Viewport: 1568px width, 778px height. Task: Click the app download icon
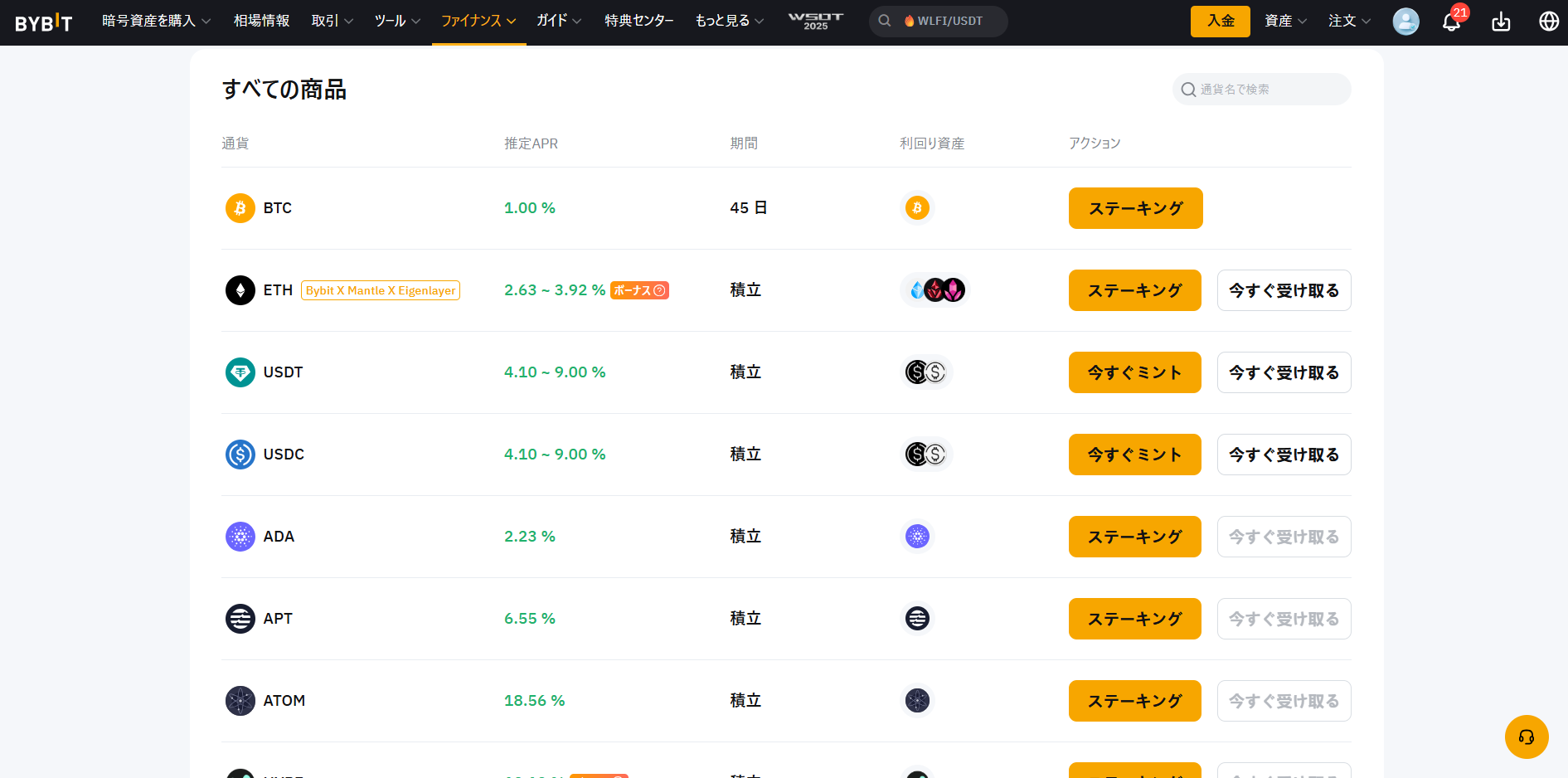(1501, 22)
